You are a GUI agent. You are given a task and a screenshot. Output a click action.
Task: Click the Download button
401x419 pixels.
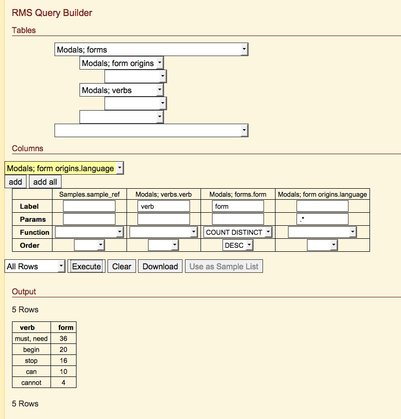(160, 266)
